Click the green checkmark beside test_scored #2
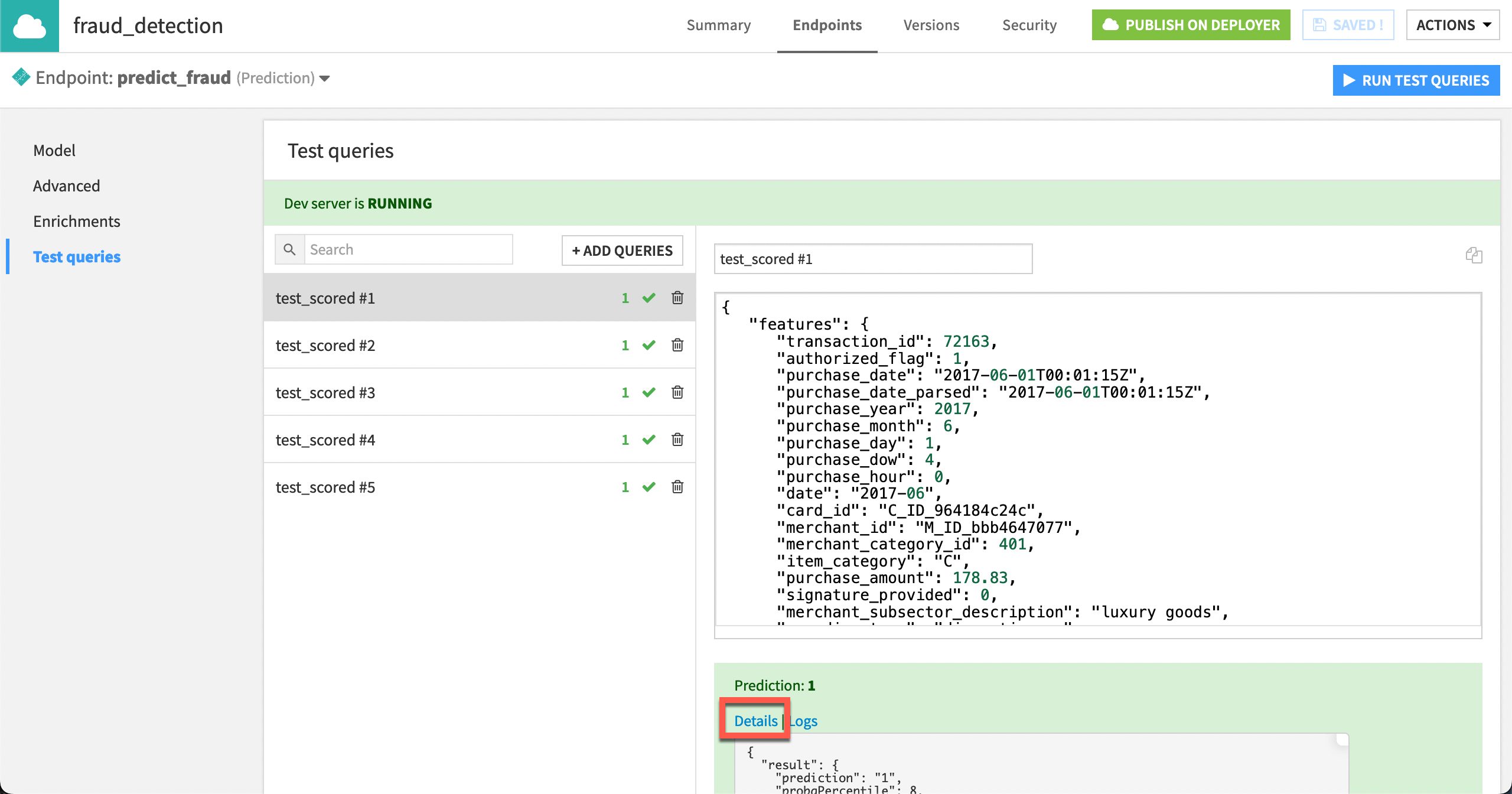Viewport: 1512px width, 794px height. point(649,345)
